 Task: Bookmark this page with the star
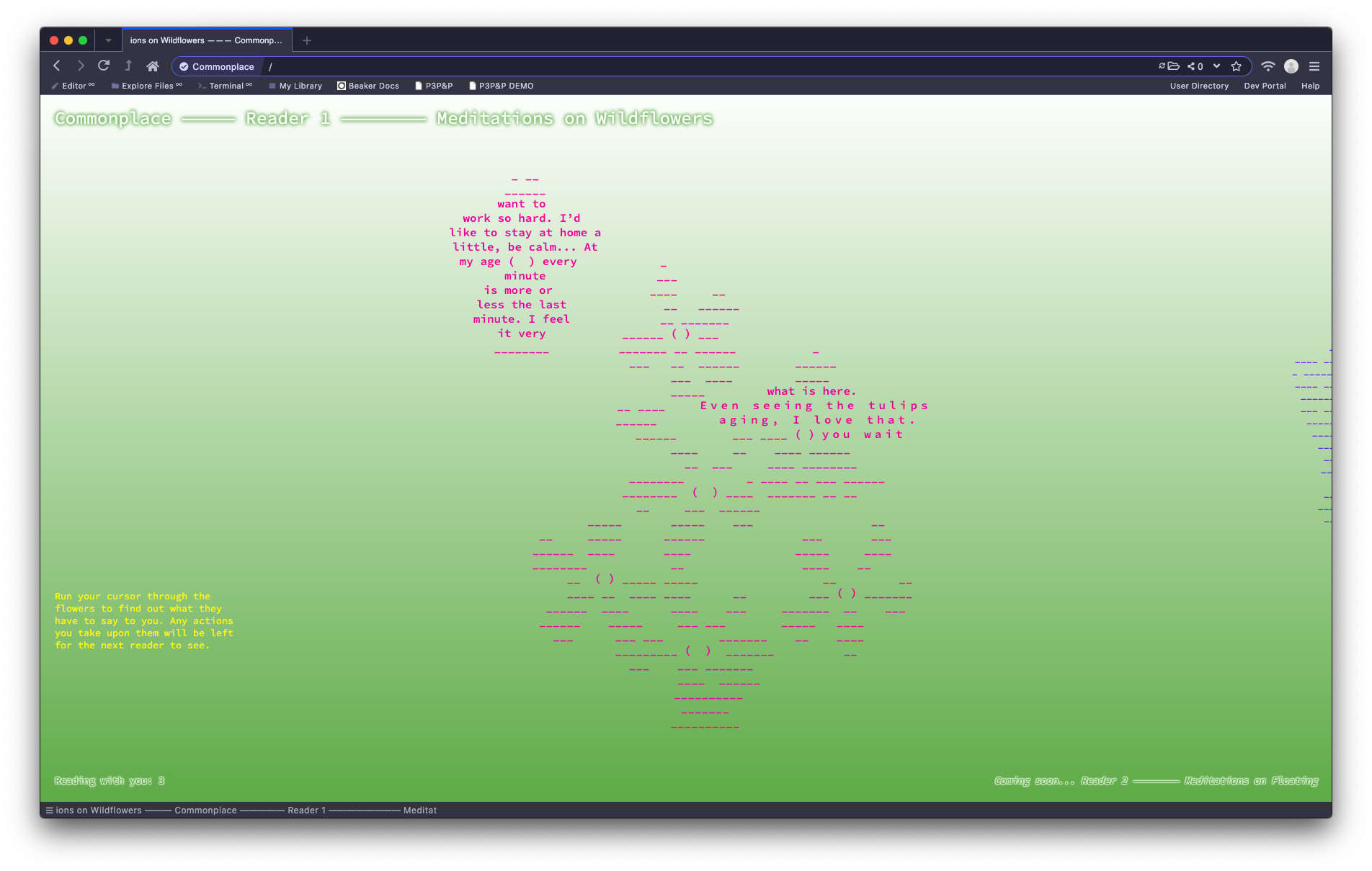pos(1237,66)
